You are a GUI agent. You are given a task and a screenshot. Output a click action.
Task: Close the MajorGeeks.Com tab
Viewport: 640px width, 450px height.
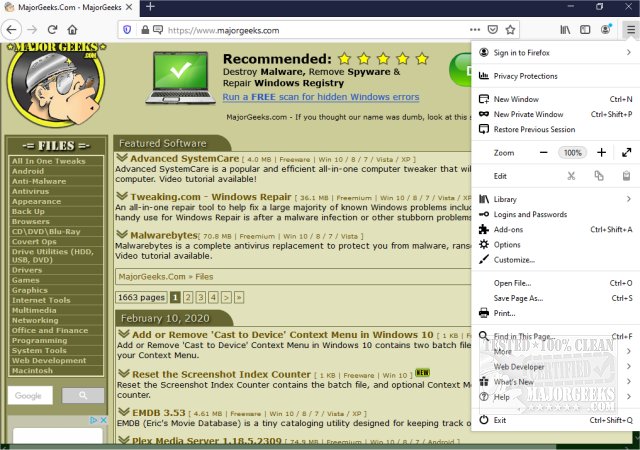click(129, 7)
